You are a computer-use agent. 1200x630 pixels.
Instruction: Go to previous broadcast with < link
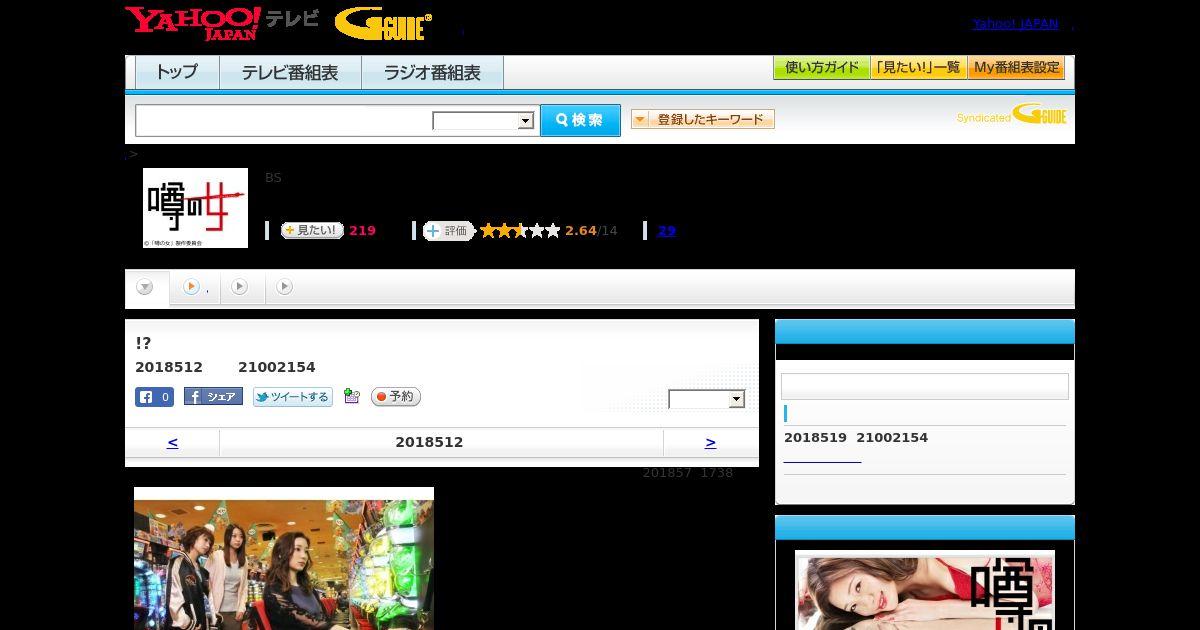(x=172, y=442)
